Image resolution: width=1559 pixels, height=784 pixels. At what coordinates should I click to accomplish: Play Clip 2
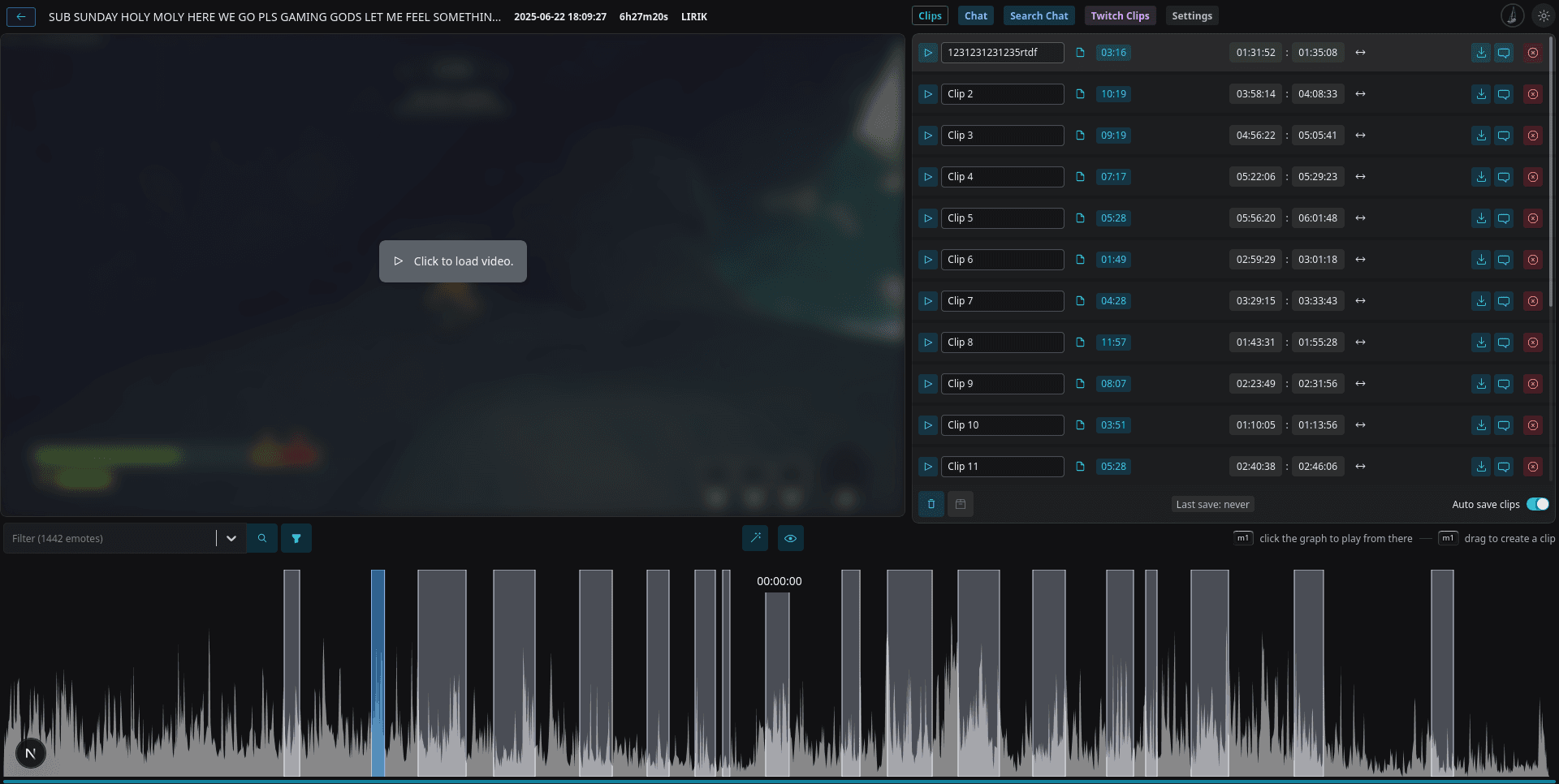[928, 94]
